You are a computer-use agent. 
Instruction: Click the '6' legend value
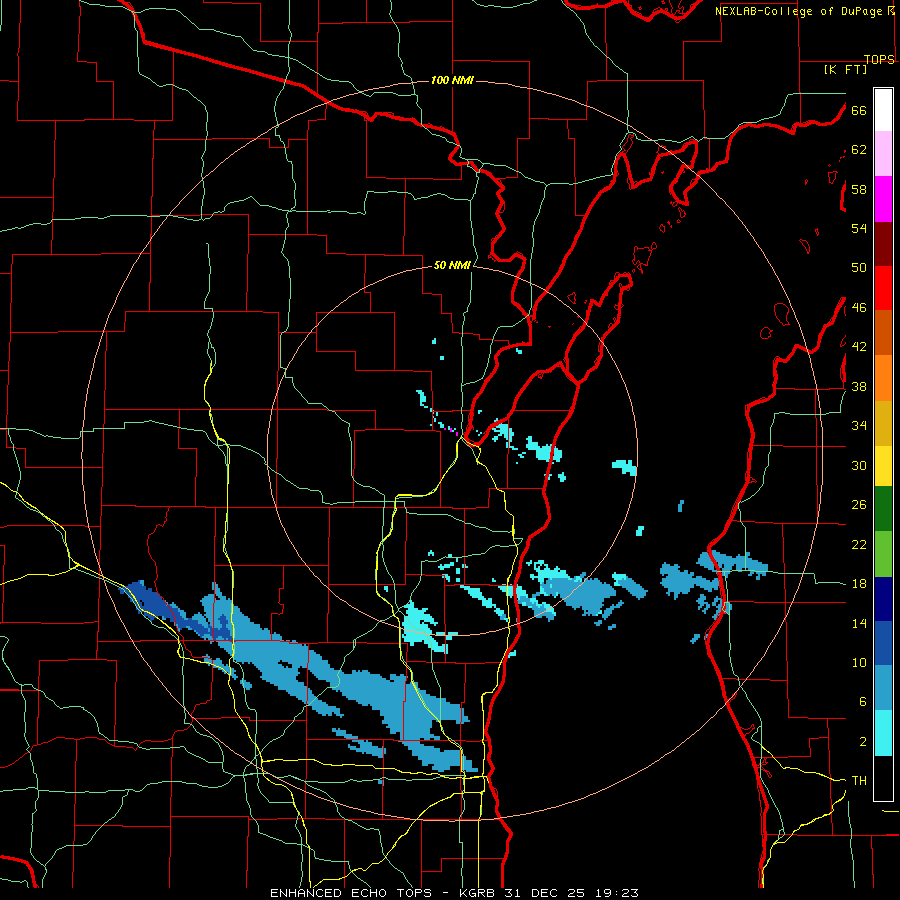(862, 702)
